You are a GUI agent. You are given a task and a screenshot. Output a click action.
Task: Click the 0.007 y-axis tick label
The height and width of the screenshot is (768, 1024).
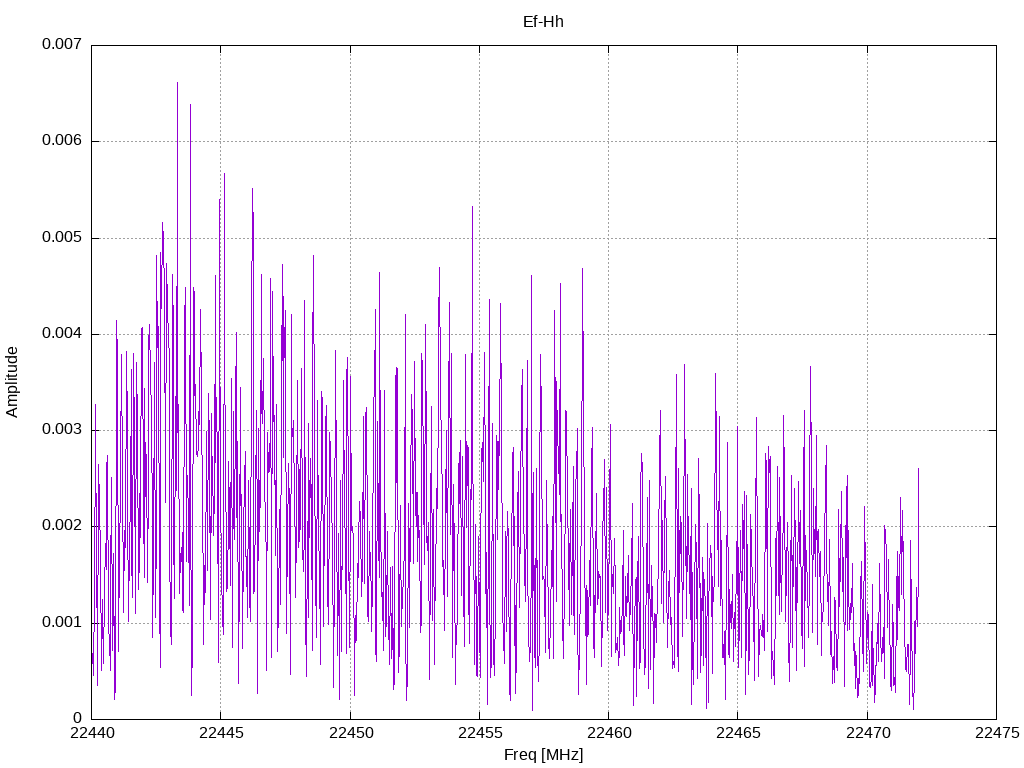click(62, 44)
